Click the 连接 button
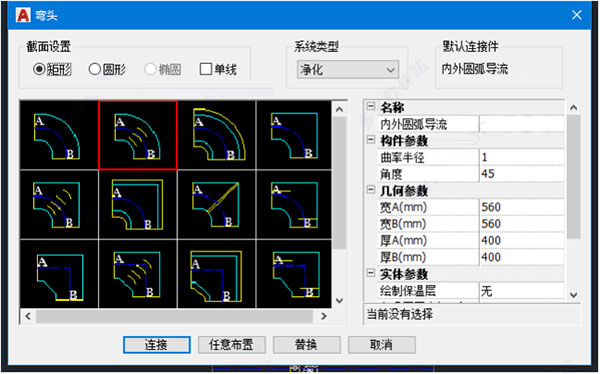 click(157, 345)
